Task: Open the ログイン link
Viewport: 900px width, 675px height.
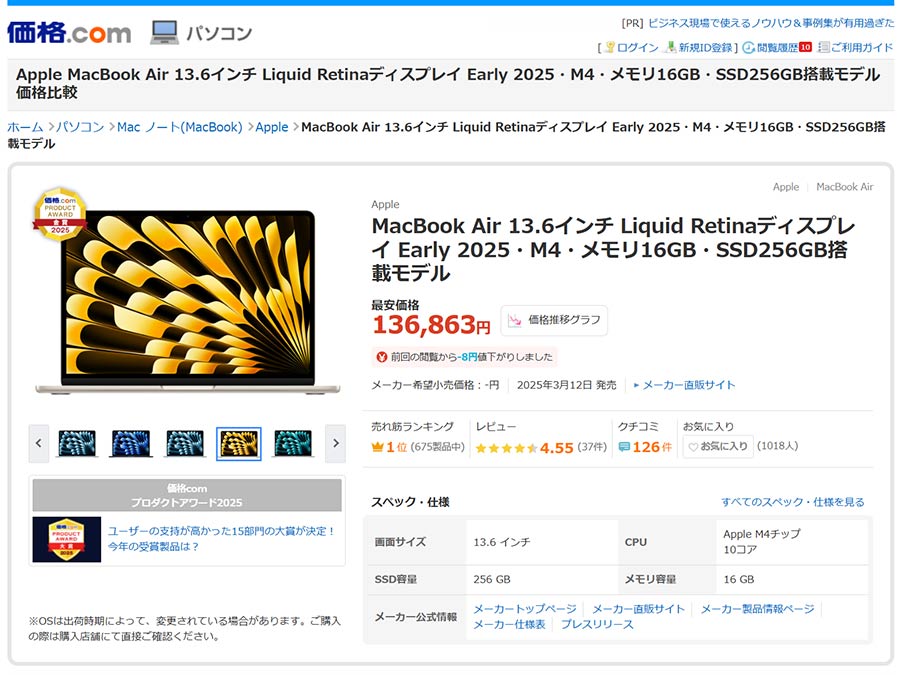Action: [637, 48]
